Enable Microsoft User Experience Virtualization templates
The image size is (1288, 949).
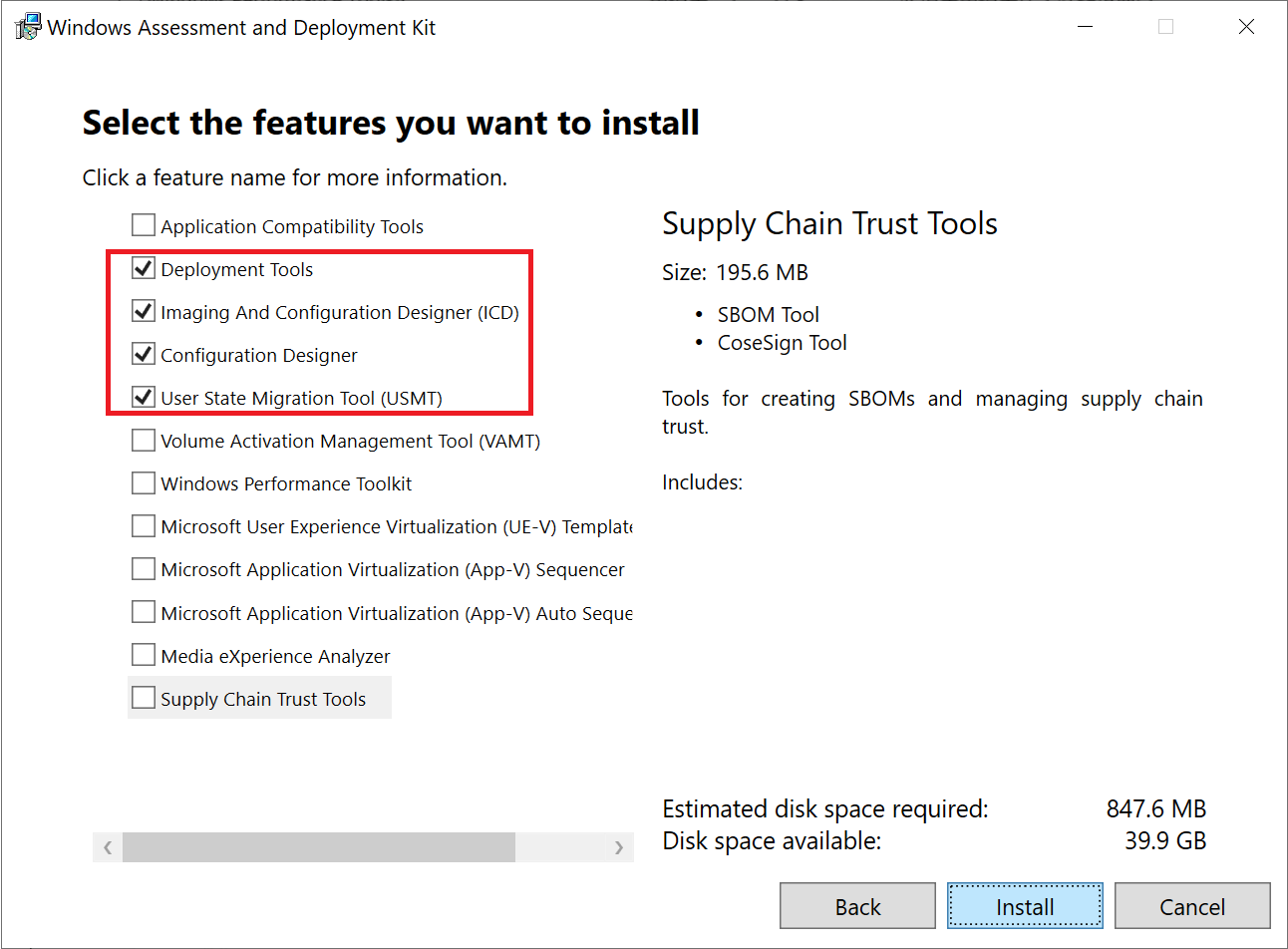[x=143, y=525]
